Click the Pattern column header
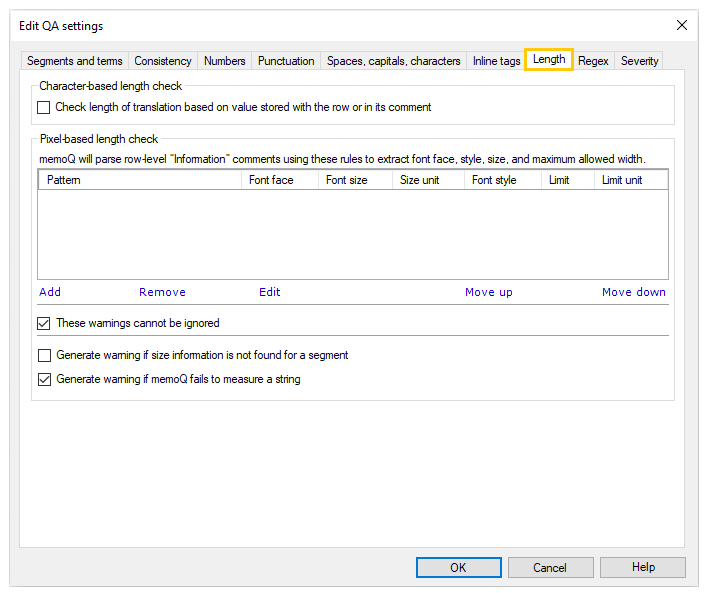 click(140, 180)
